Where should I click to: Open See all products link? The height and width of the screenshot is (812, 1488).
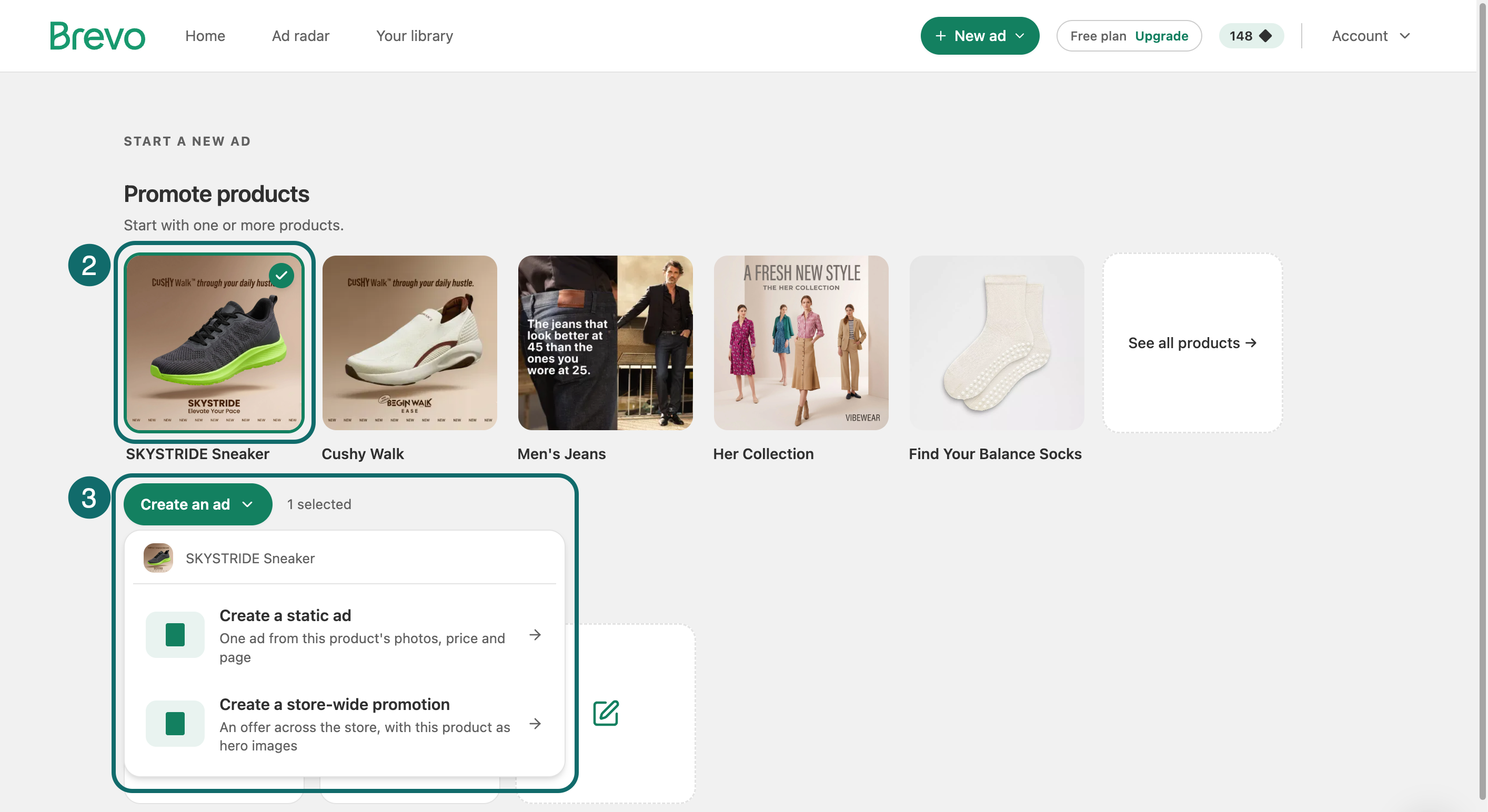pos(1192,343)
